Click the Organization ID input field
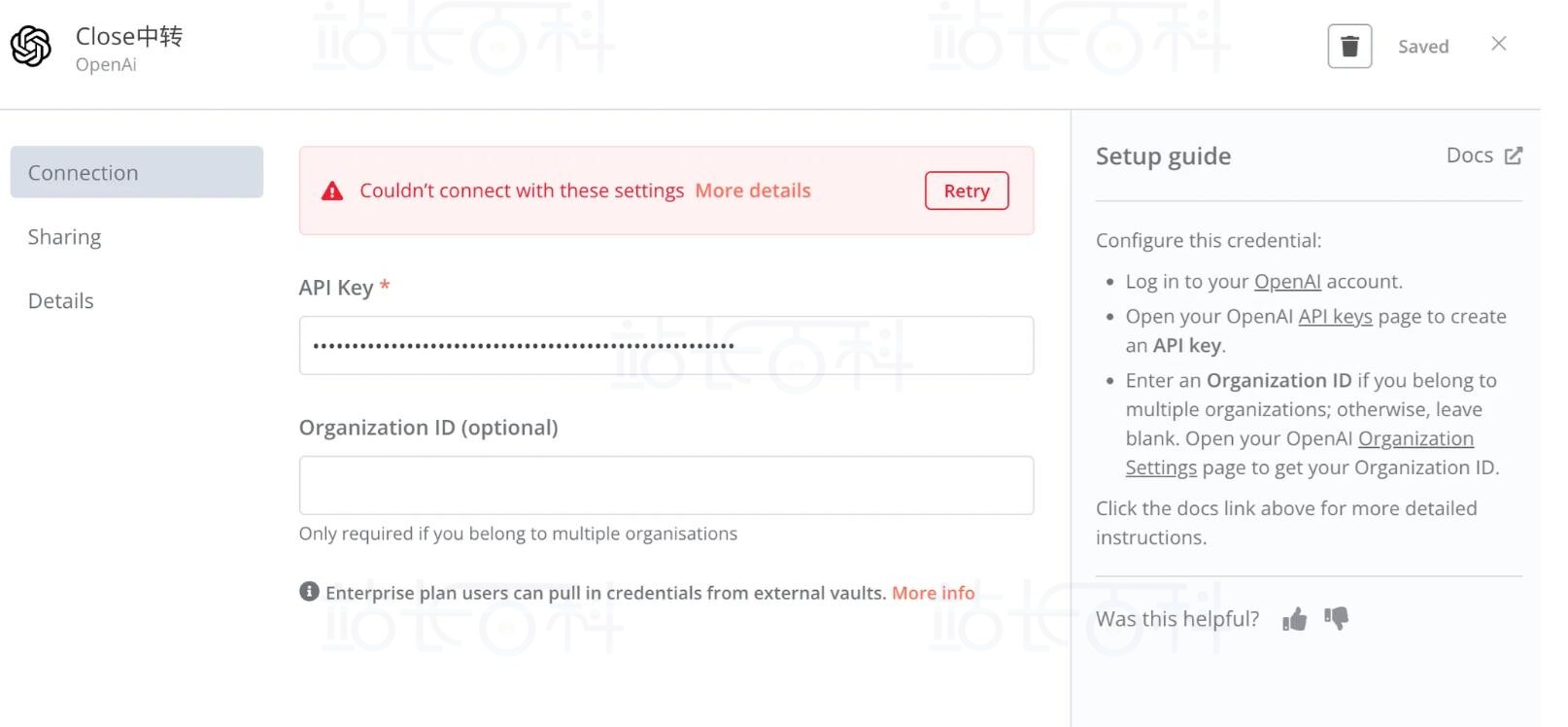 (666, 485)
